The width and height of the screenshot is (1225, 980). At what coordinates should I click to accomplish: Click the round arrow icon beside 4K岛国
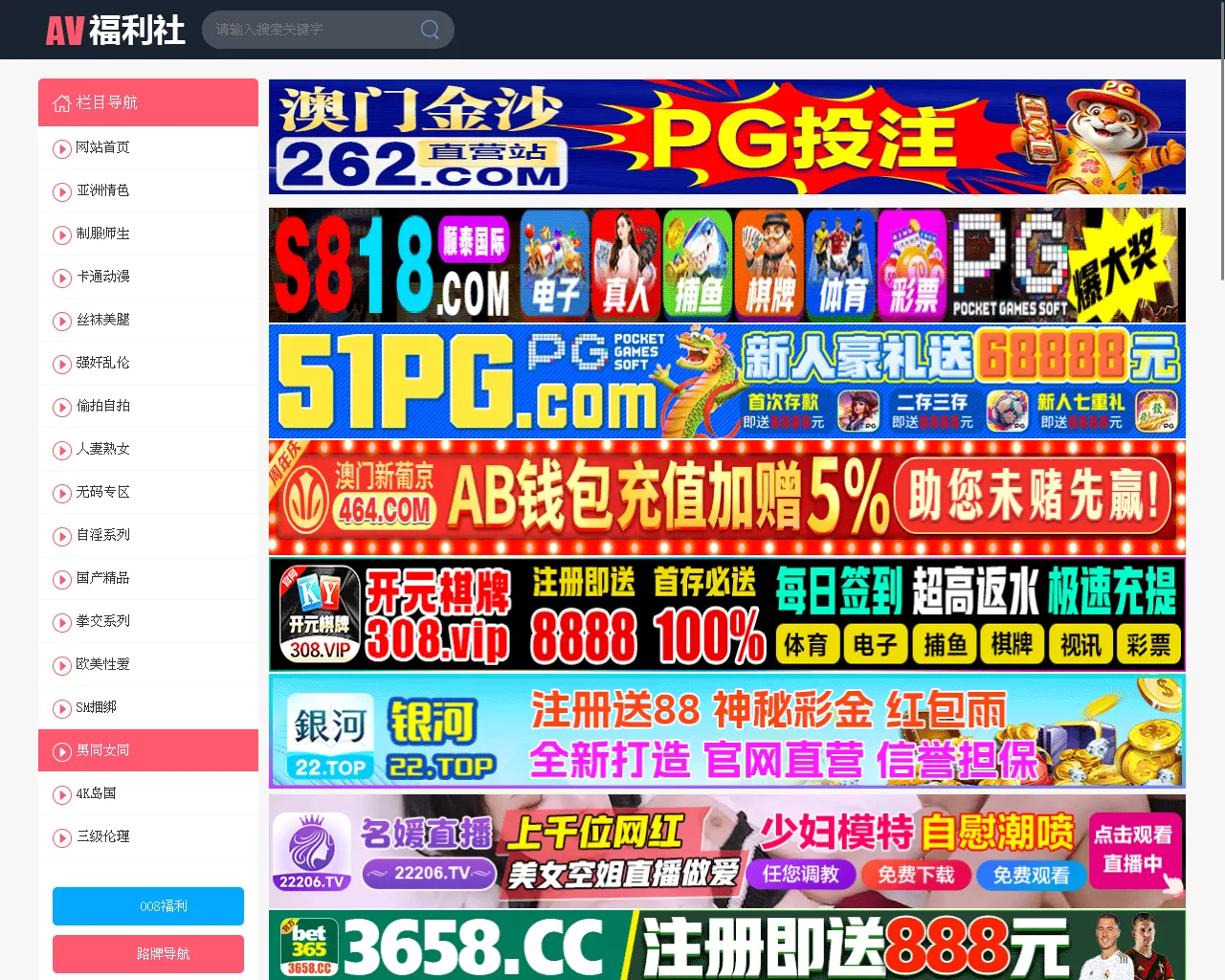(62, 794)
